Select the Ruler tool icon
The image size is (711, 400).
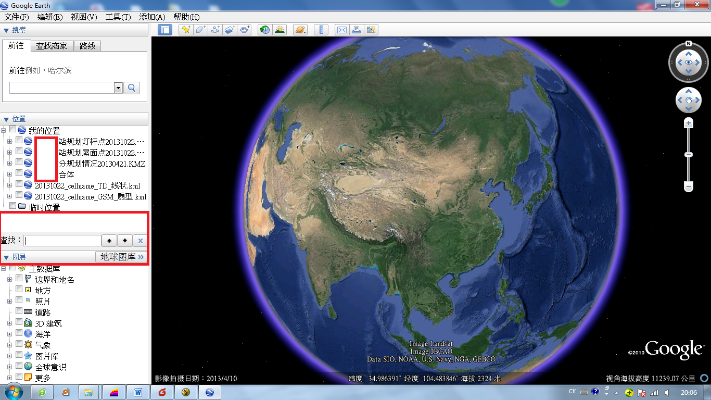[321, 30]
